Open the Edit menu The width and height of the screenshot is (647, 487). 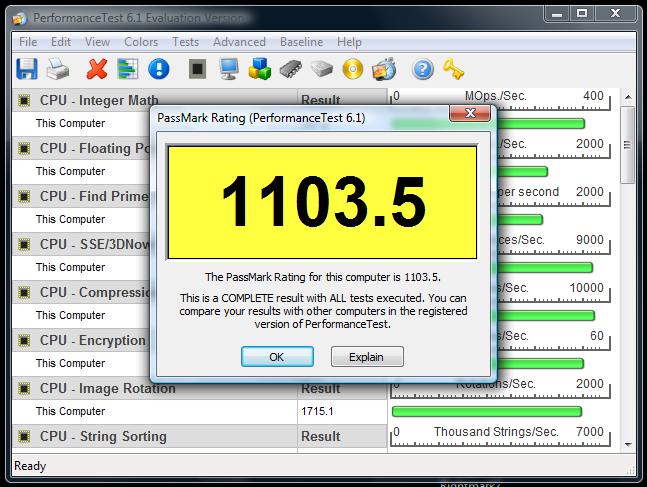61,42
